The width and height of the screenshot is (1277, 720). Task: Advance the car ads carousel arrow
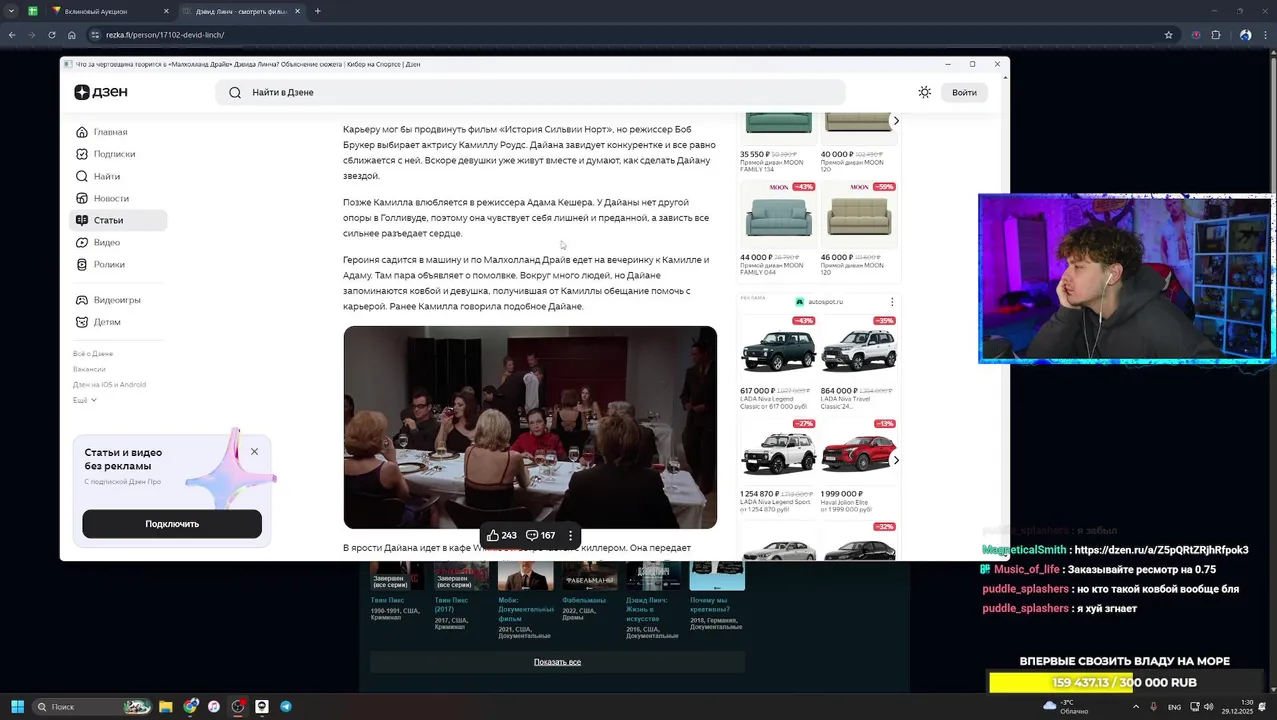[x=896, y=460]
